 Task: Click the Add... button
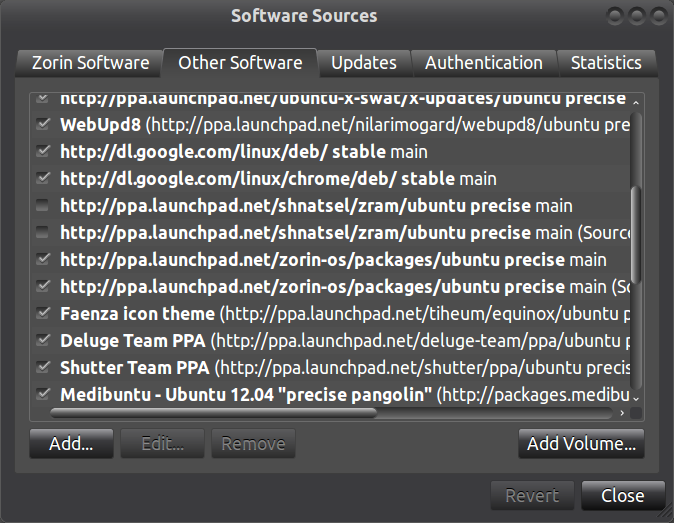point(71,443)
